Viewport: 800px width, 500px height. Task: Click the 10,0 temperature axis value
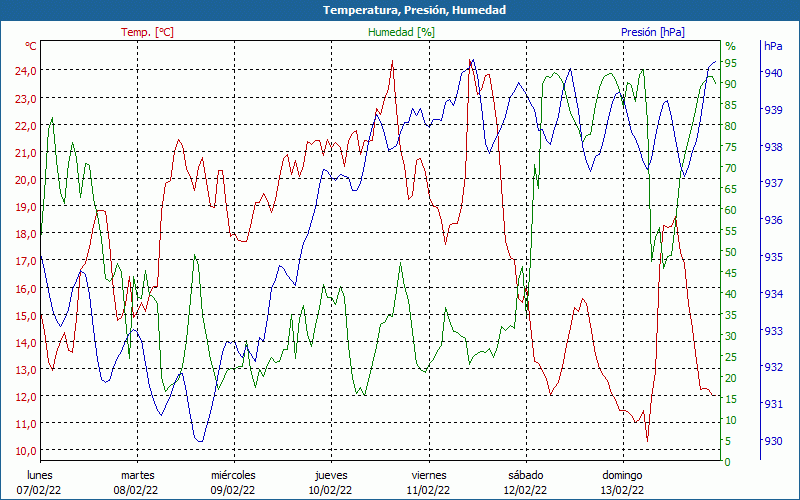[25, 451]
